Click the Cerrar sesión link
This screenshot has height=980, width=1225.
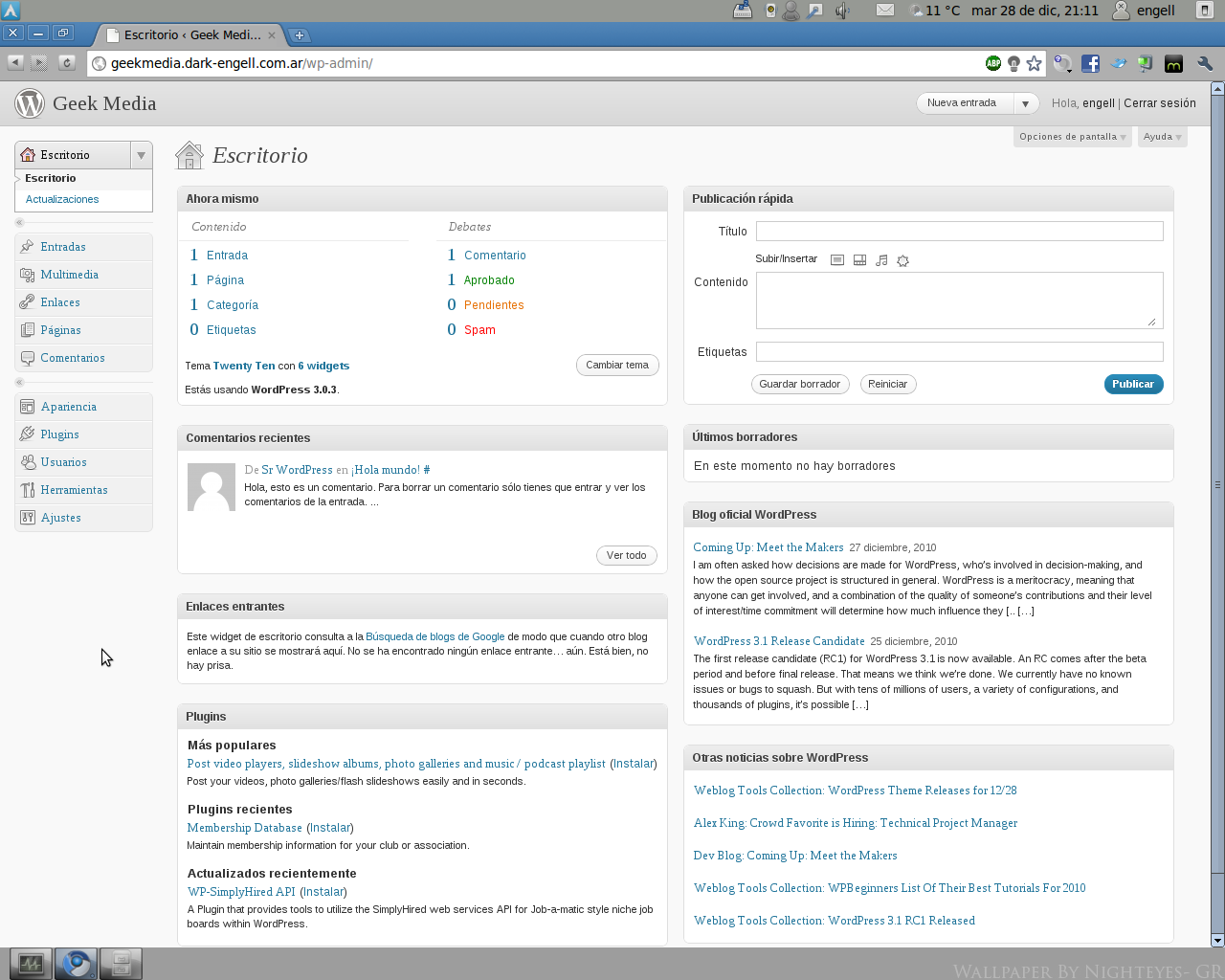click(1160, 103)
